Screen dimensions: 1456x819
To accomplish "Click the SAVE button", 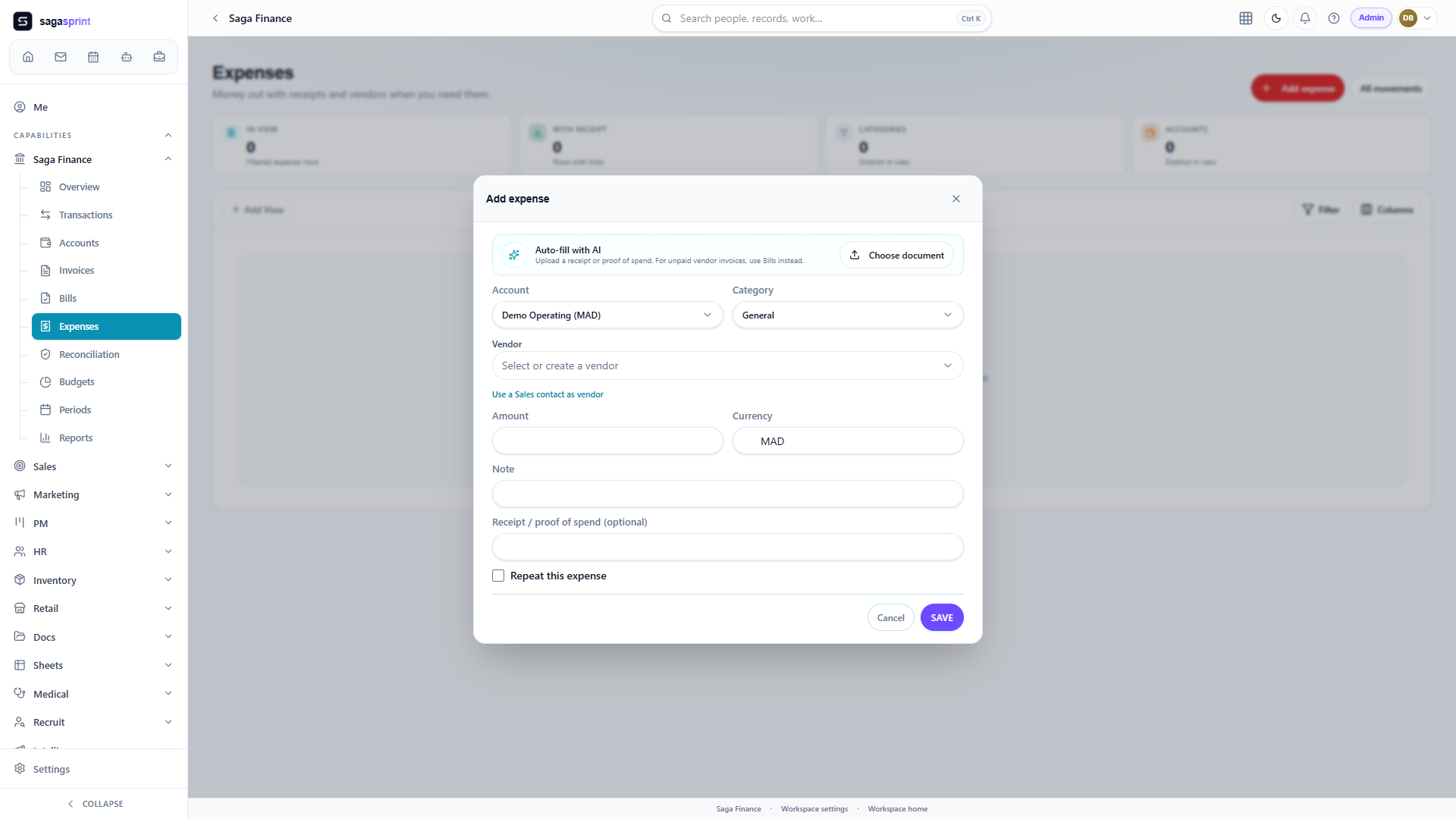I will (x=942, y=618).
